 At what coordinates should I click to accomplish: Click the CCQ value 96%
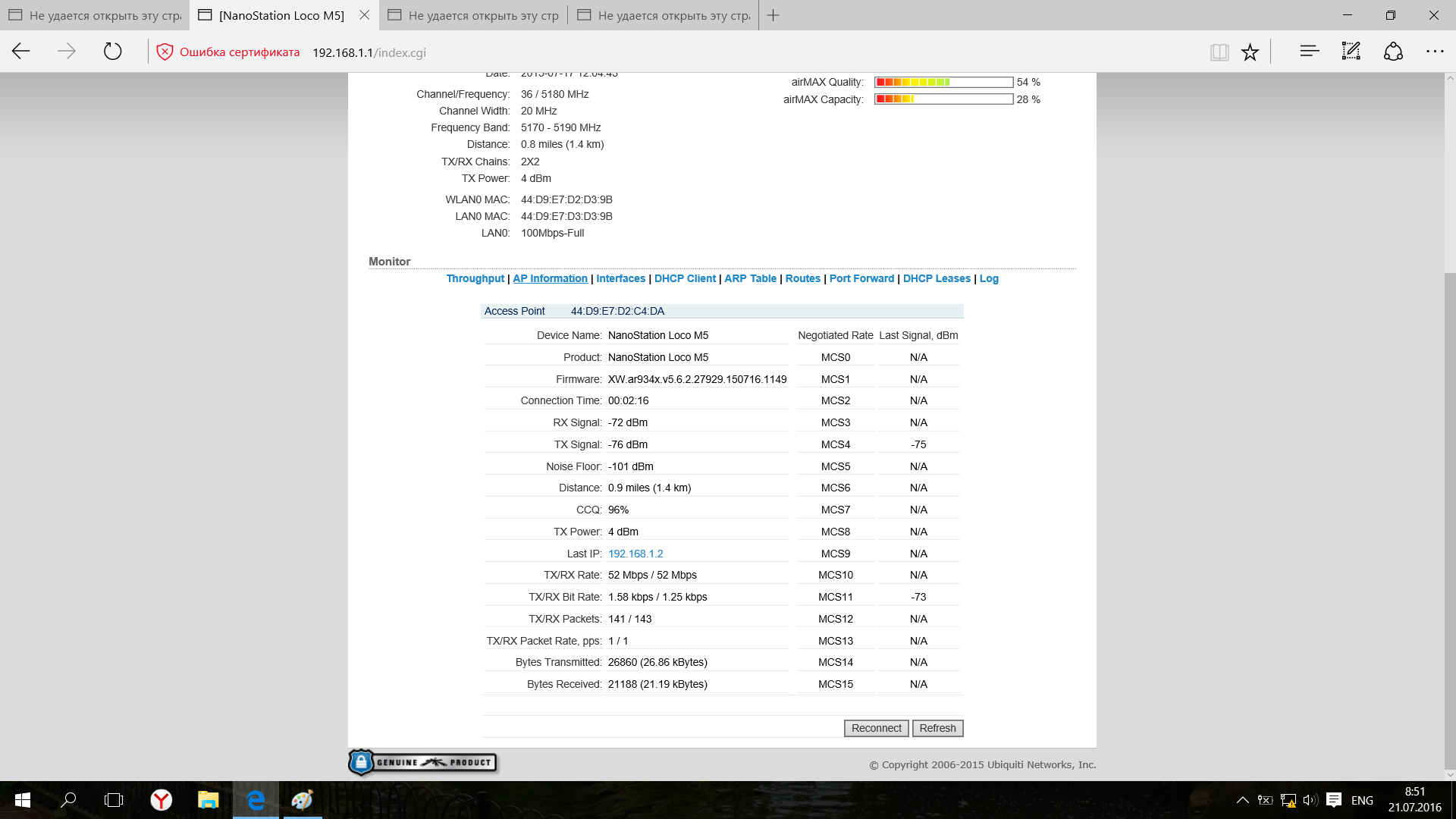click(x=618, y=510)
